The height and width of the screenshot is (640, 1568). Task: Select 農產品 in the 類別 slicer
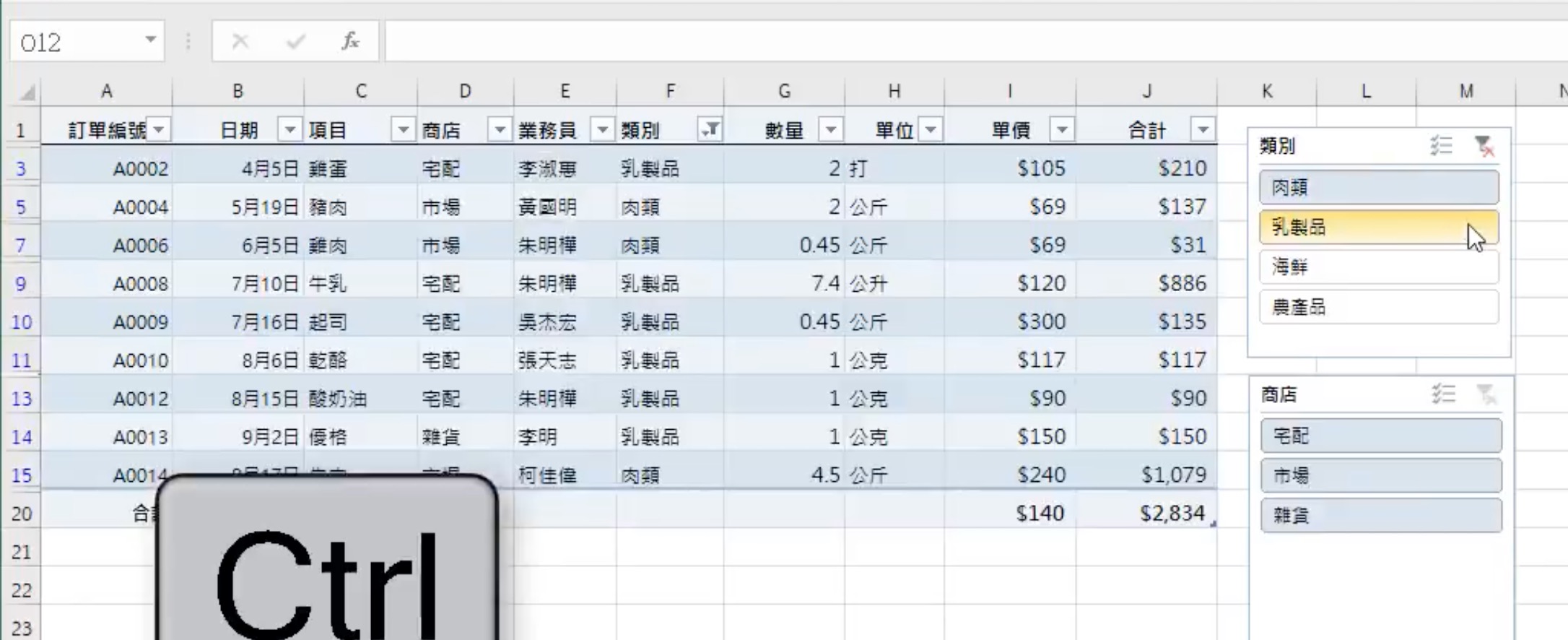[x=1379, y=307]
